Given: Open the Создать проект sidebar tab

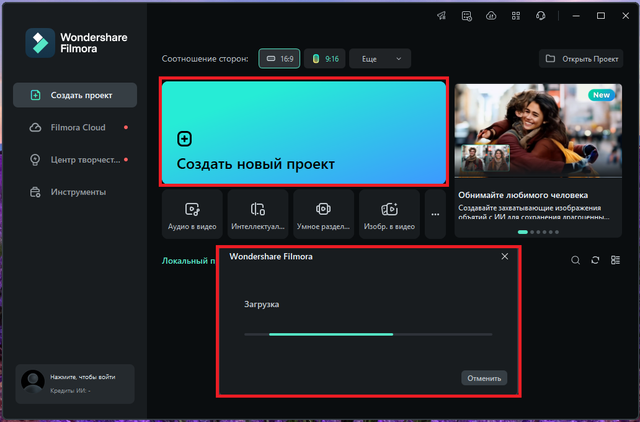Looking at the screenshot, I should [x=75, y=95].
